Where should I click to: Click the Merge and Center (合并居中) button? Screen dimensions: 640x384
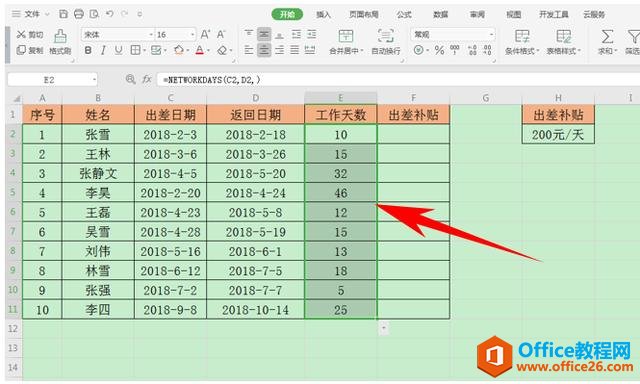pos(346,42)
